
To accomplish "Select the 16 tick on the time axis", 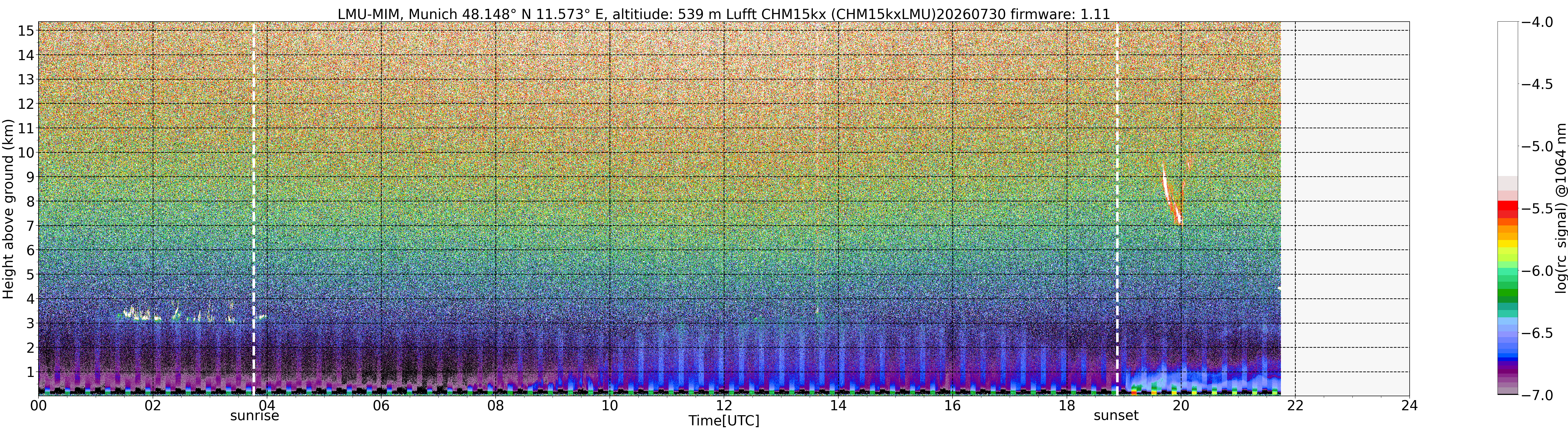I will 952,405.
